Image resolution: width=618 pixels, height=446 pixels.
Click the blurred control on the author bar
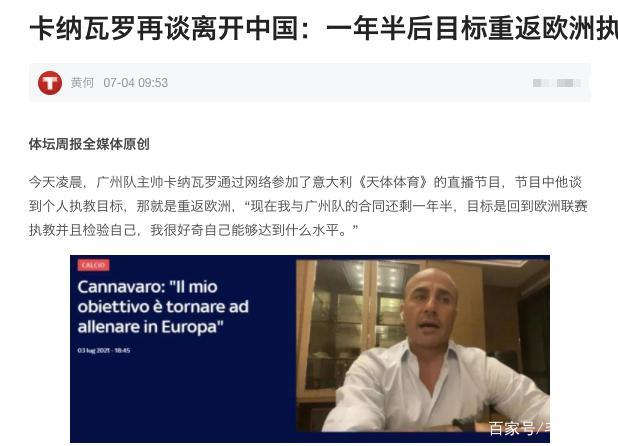[x=556, y=83]
